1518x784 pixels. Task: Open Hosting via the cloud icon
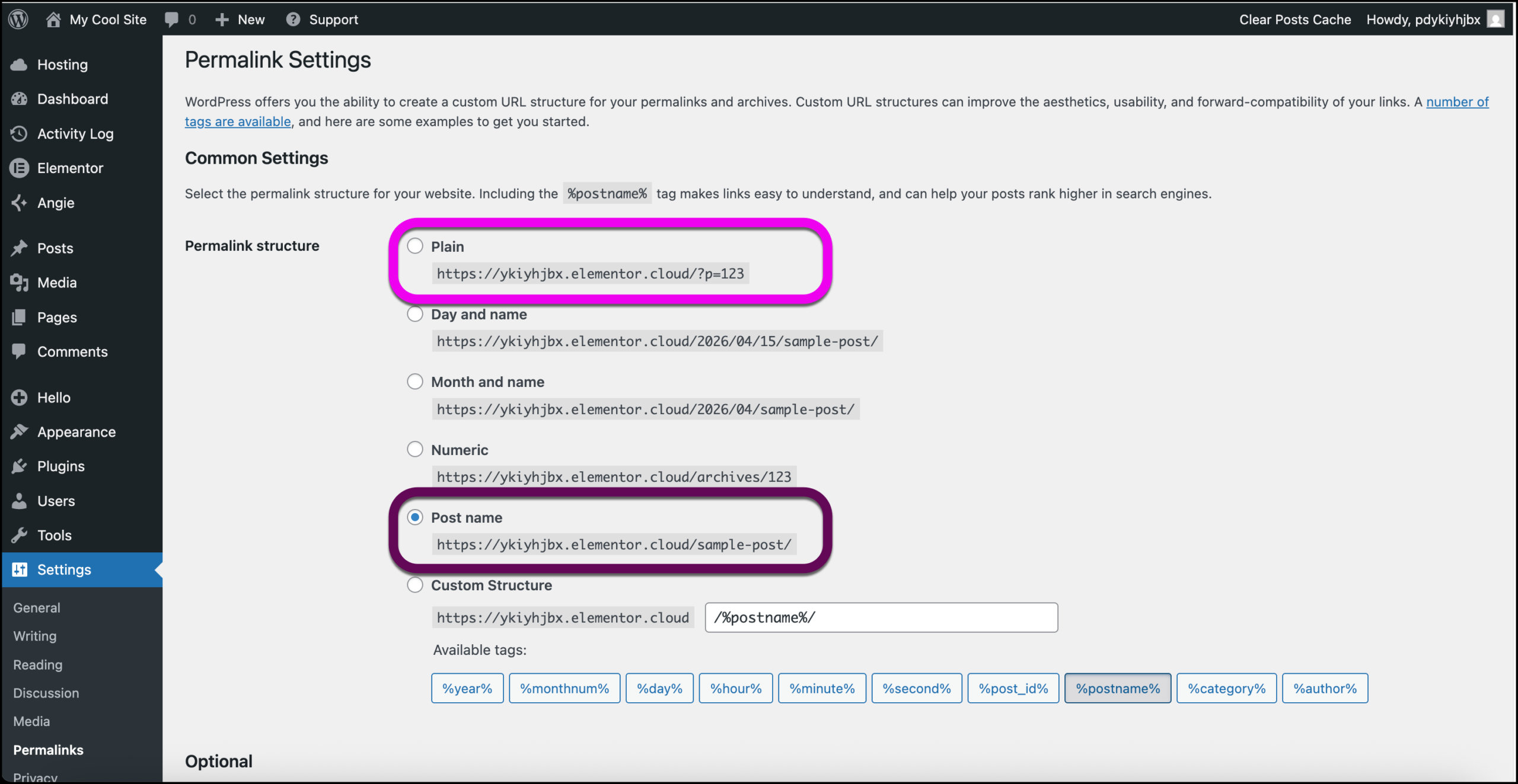pyautogui.click(x=20, y=65)
